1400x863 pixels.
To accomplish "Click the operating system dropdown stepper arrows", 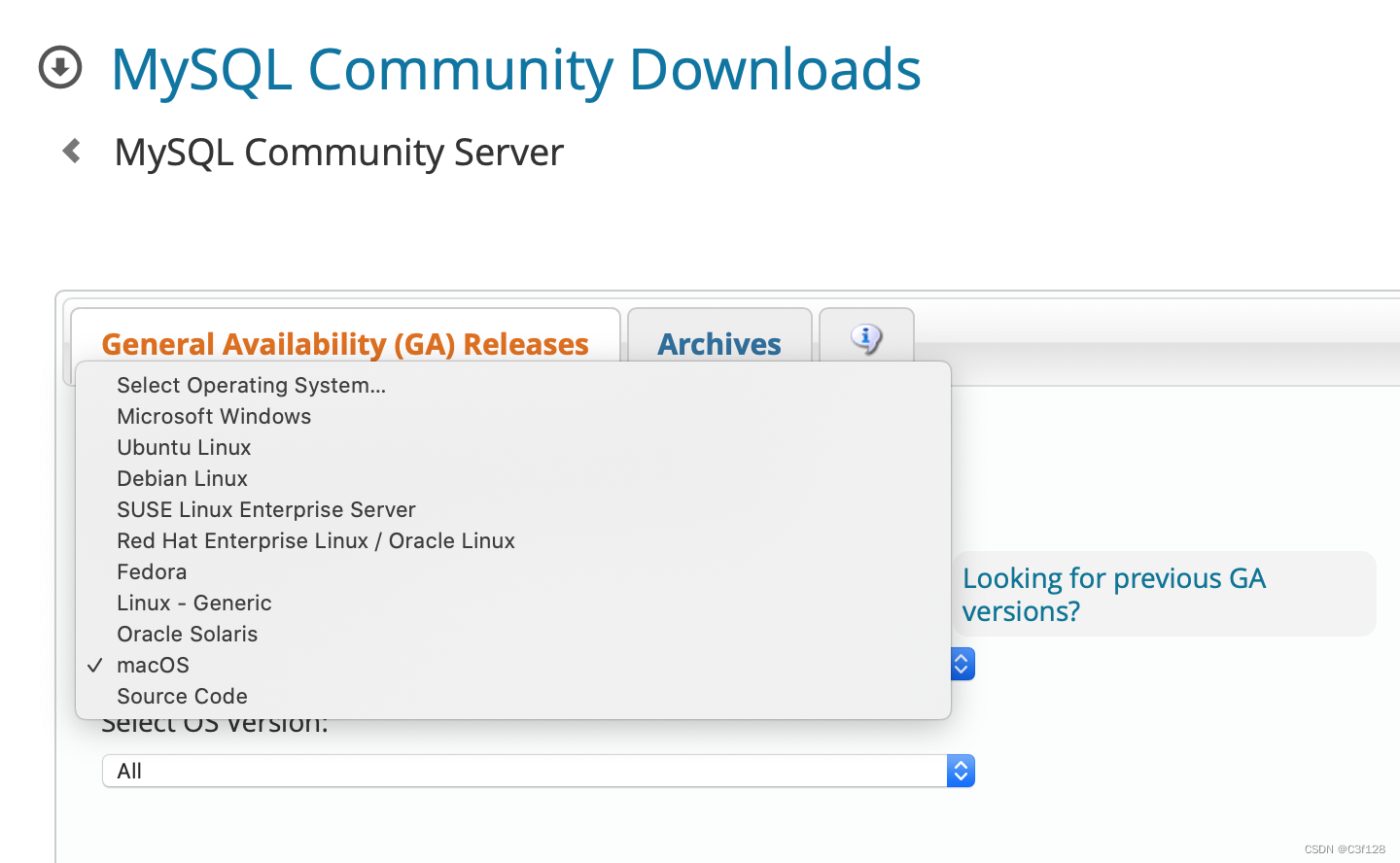I will [x=962, y=664].
